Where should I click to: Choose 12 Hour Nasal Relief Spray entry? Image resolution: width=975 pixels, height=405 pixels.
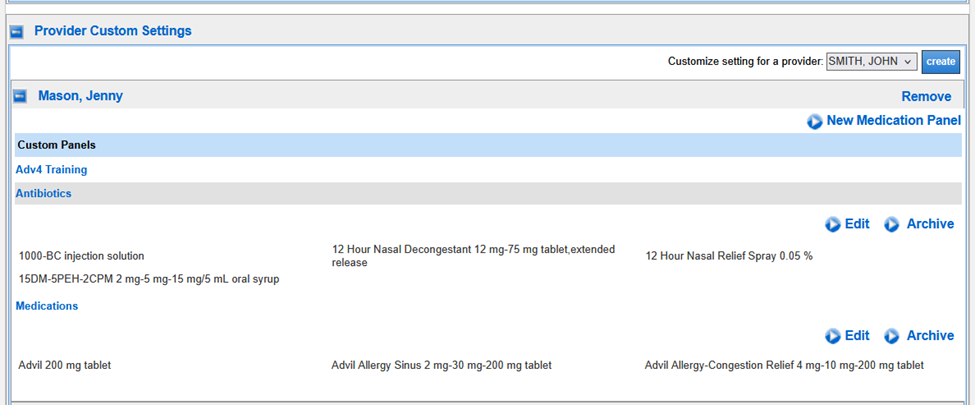[x=729, y=256]
